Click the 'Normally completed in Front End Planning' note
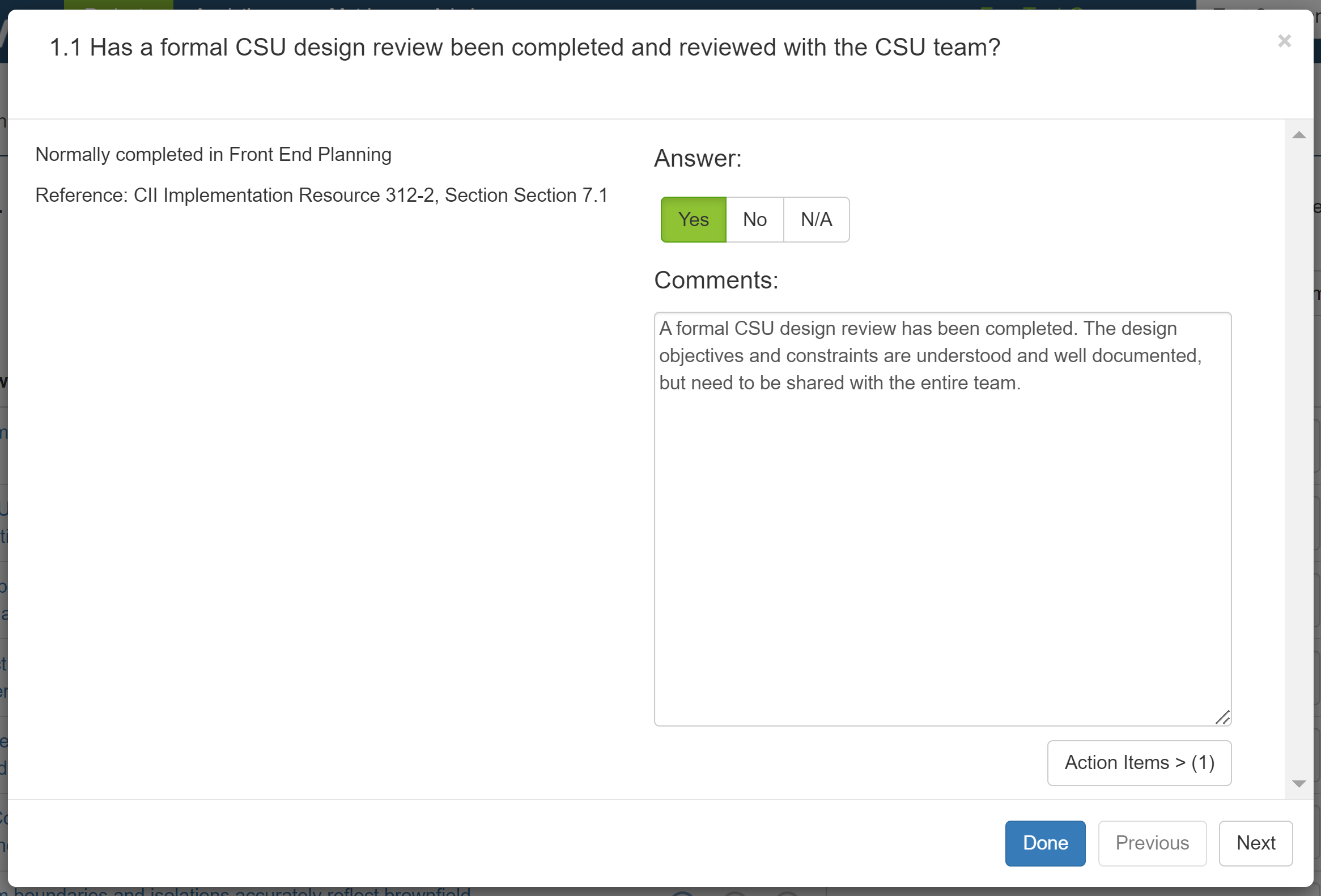1321x896 pixels. pyautogui.click(x=213, y=155)
